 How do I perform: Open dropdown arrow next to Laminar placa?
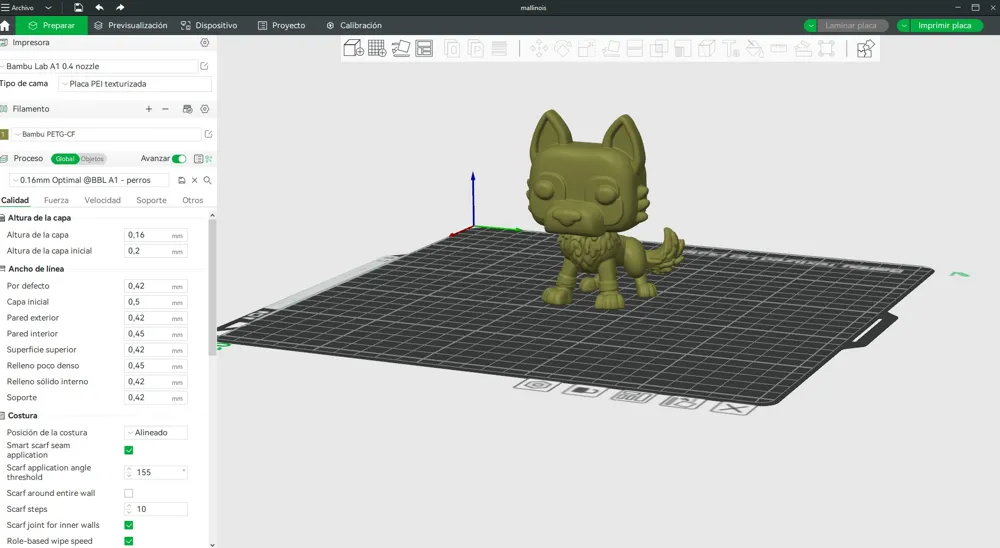tap(811, 26)
